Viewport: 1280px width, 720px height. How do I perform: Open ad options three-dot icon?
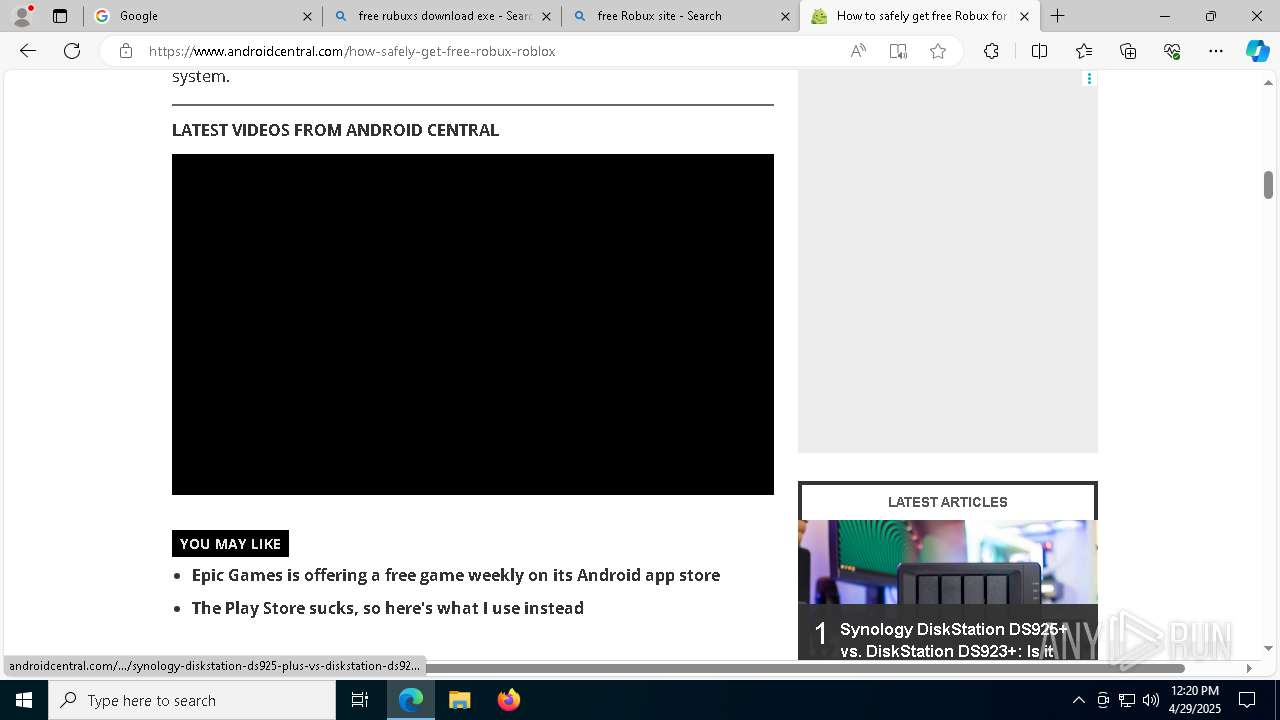1089,78
